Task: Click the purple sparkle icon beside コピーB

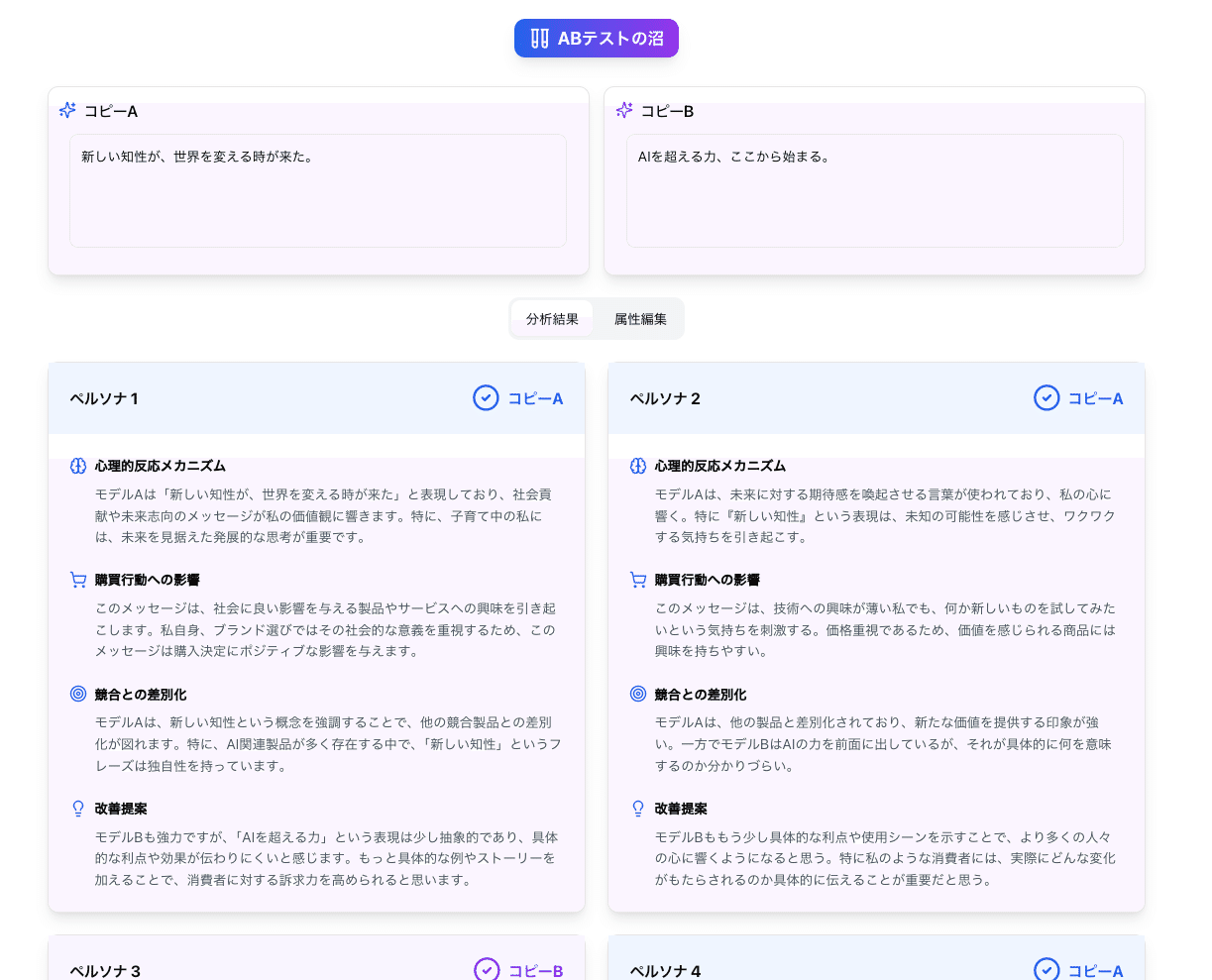Action: (x=624, y=110)
